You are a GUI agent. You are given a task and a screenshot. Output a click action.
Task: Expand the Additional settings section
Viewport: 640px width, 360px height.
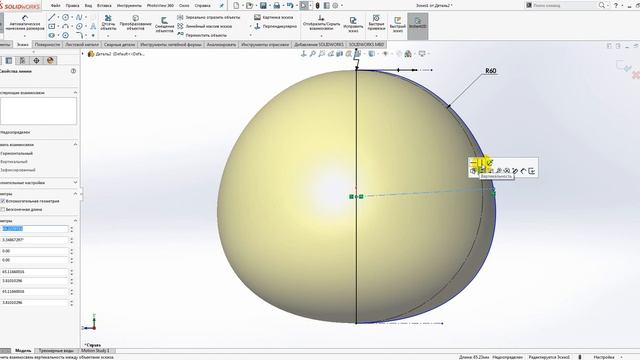tap(75, 182)
